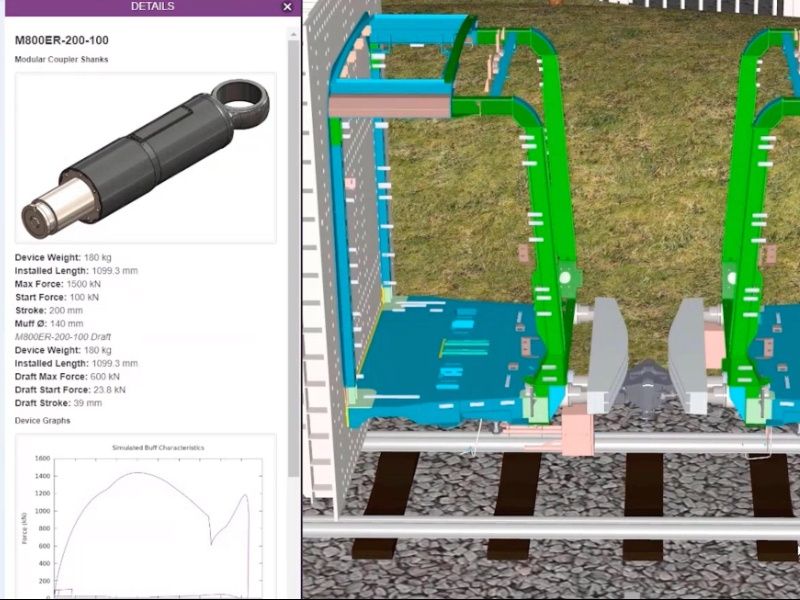This screenshot has width=800, height=600.
Task: Select the 'Modular Coupler Shanks' subtitle
Action: (x=61, y=59)
